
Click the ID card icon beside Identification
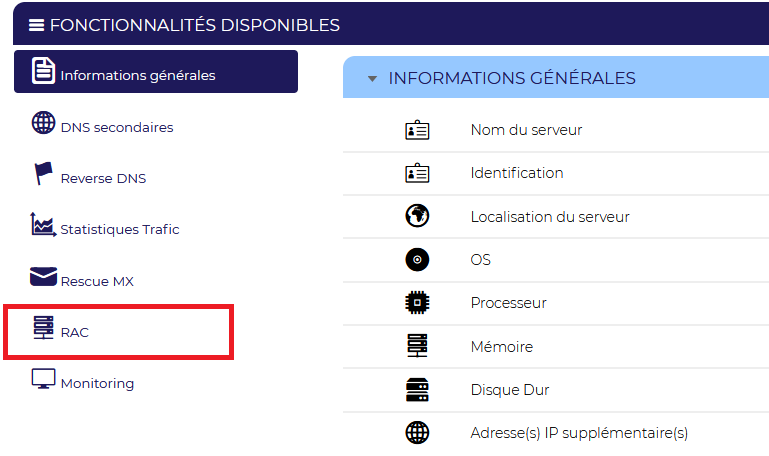coord(417,173)
